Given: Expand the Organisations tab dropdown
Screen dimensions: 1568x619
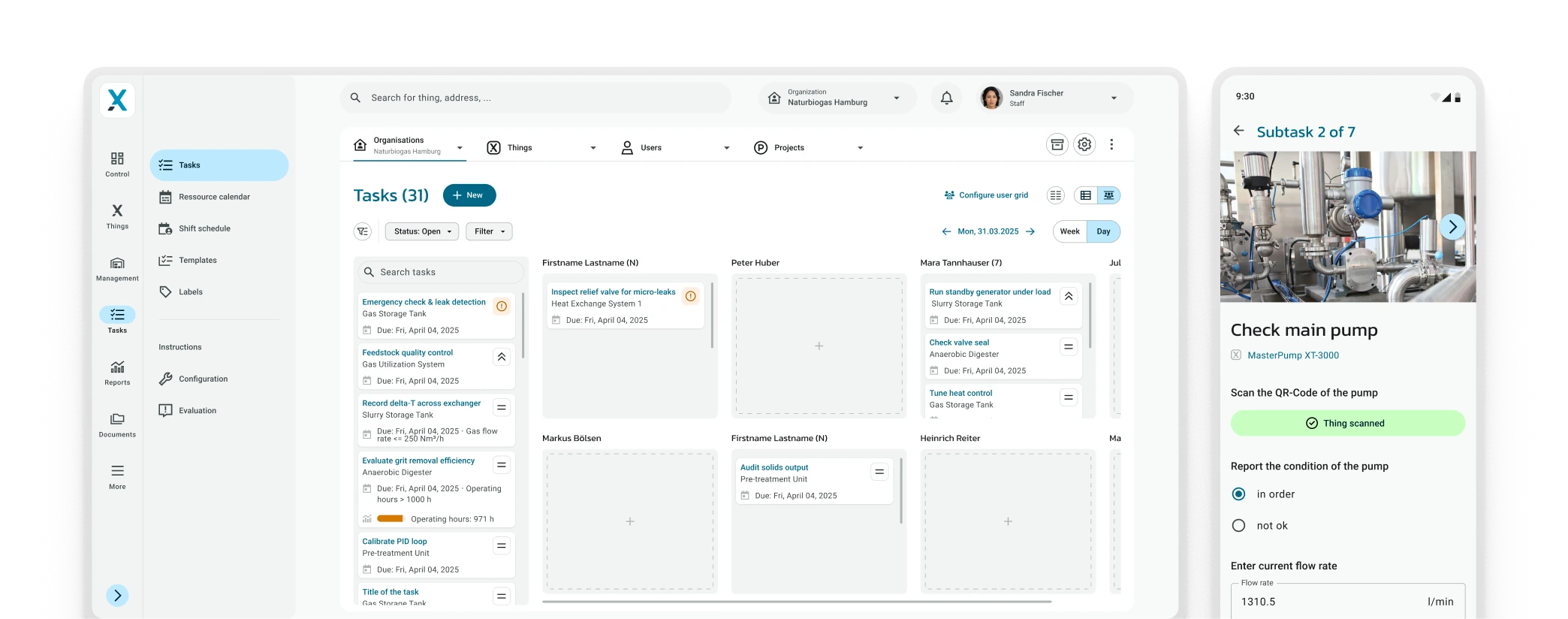Looking at the screenshot, I should click(x=460, y=148).
